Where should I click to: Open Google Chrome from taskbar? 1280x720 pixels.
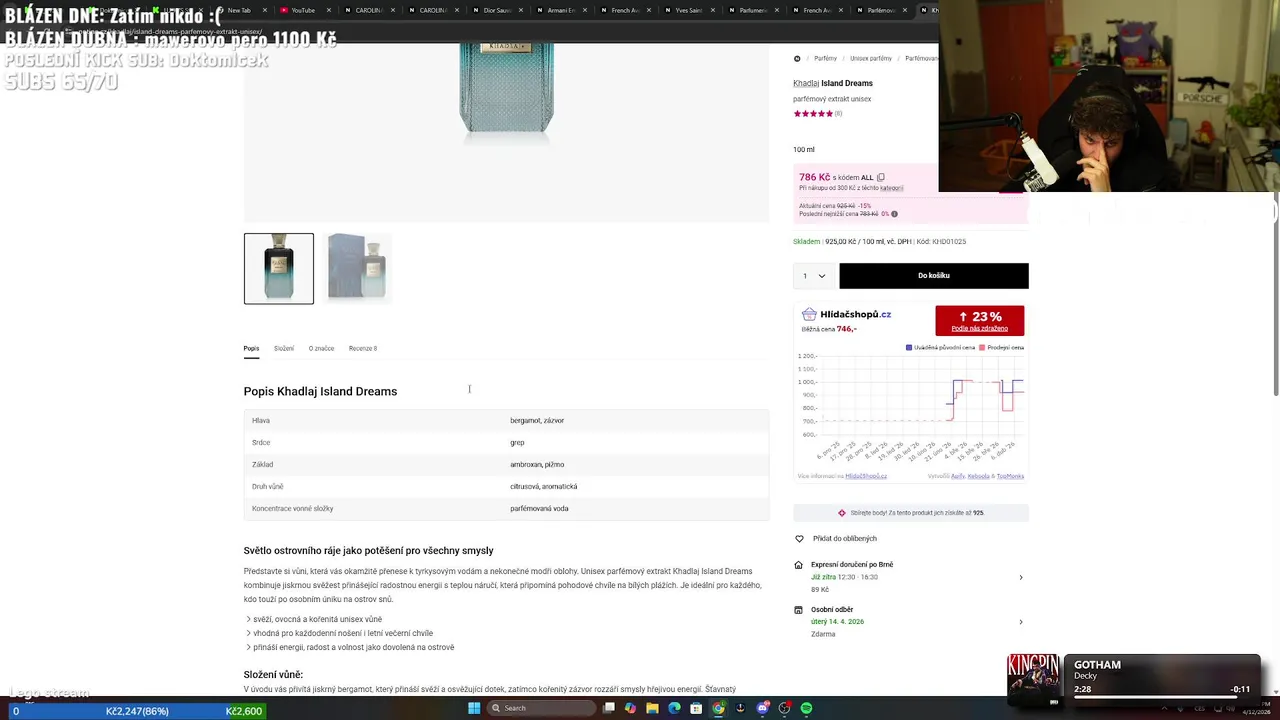coord(718,708)
